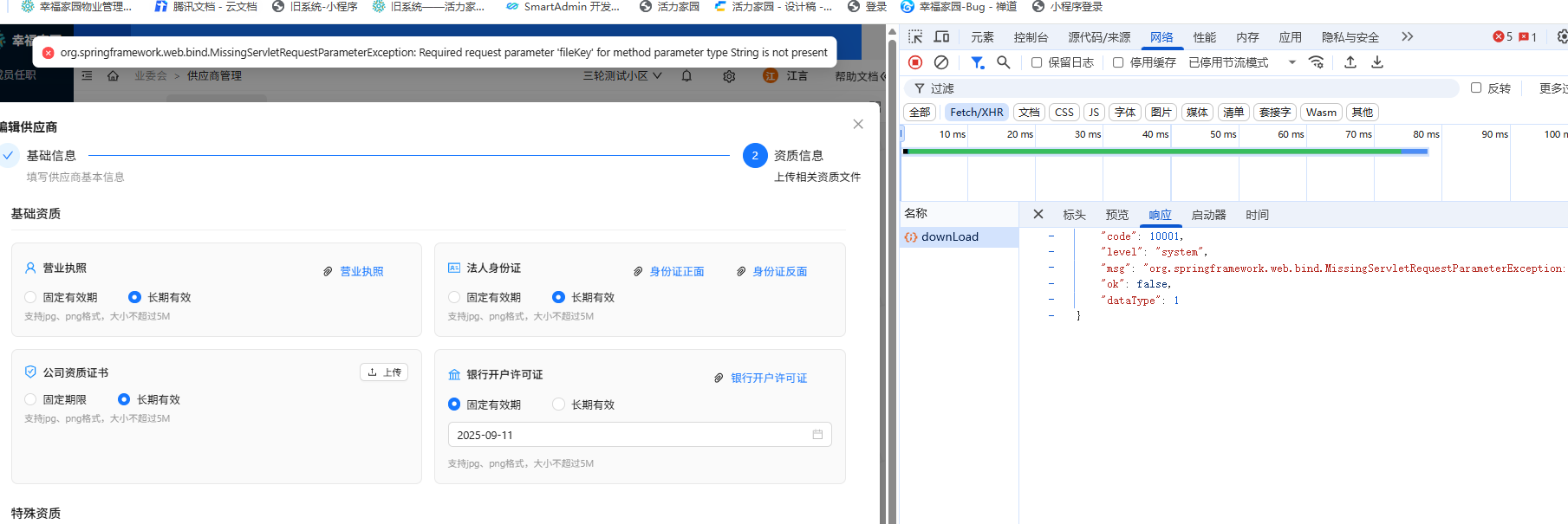The height and width of the screenshot is (524, 1568).
Task: Click the DevTools inspect element picker icon
Action: click(915, 36)
